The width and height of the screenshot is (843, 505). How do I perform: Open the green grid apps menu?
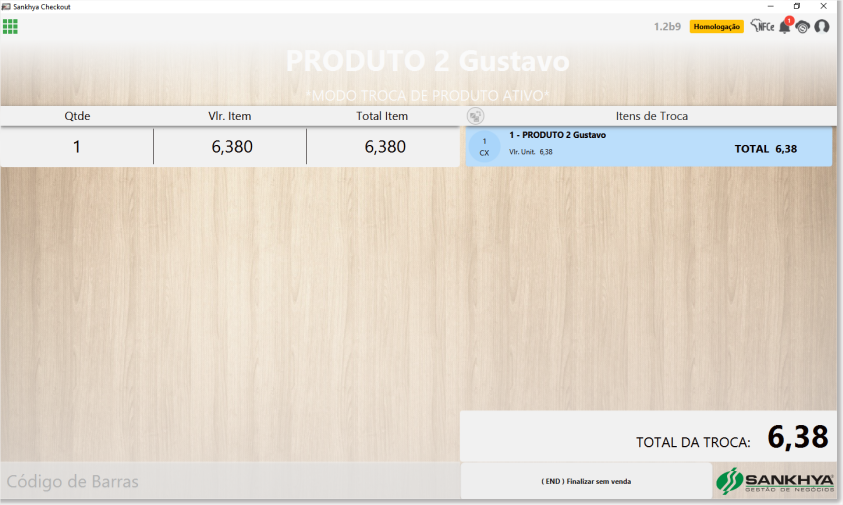tap(10, 26)
